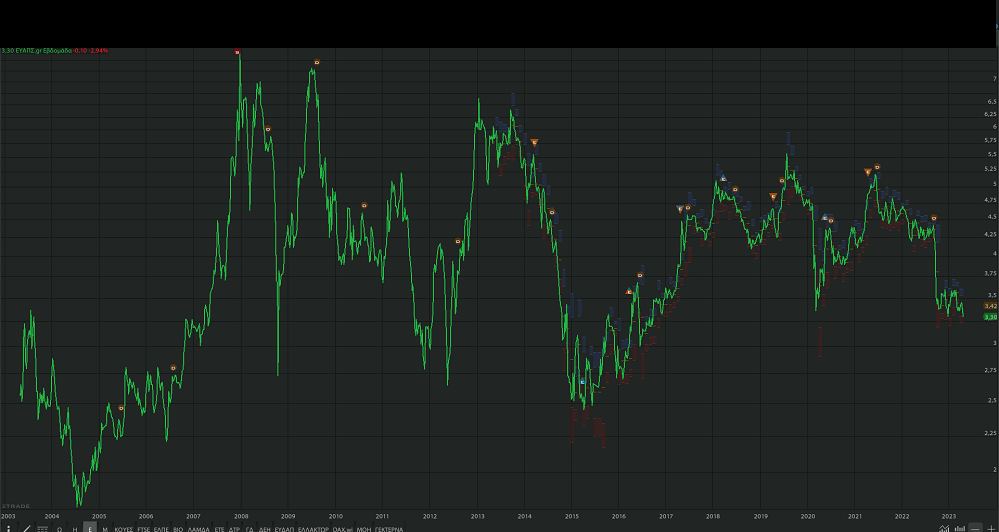The height and width of the screenshot is (532, 999).
Task: Load the ΕΤΕ symbol chart
Action: coord(219,529)
